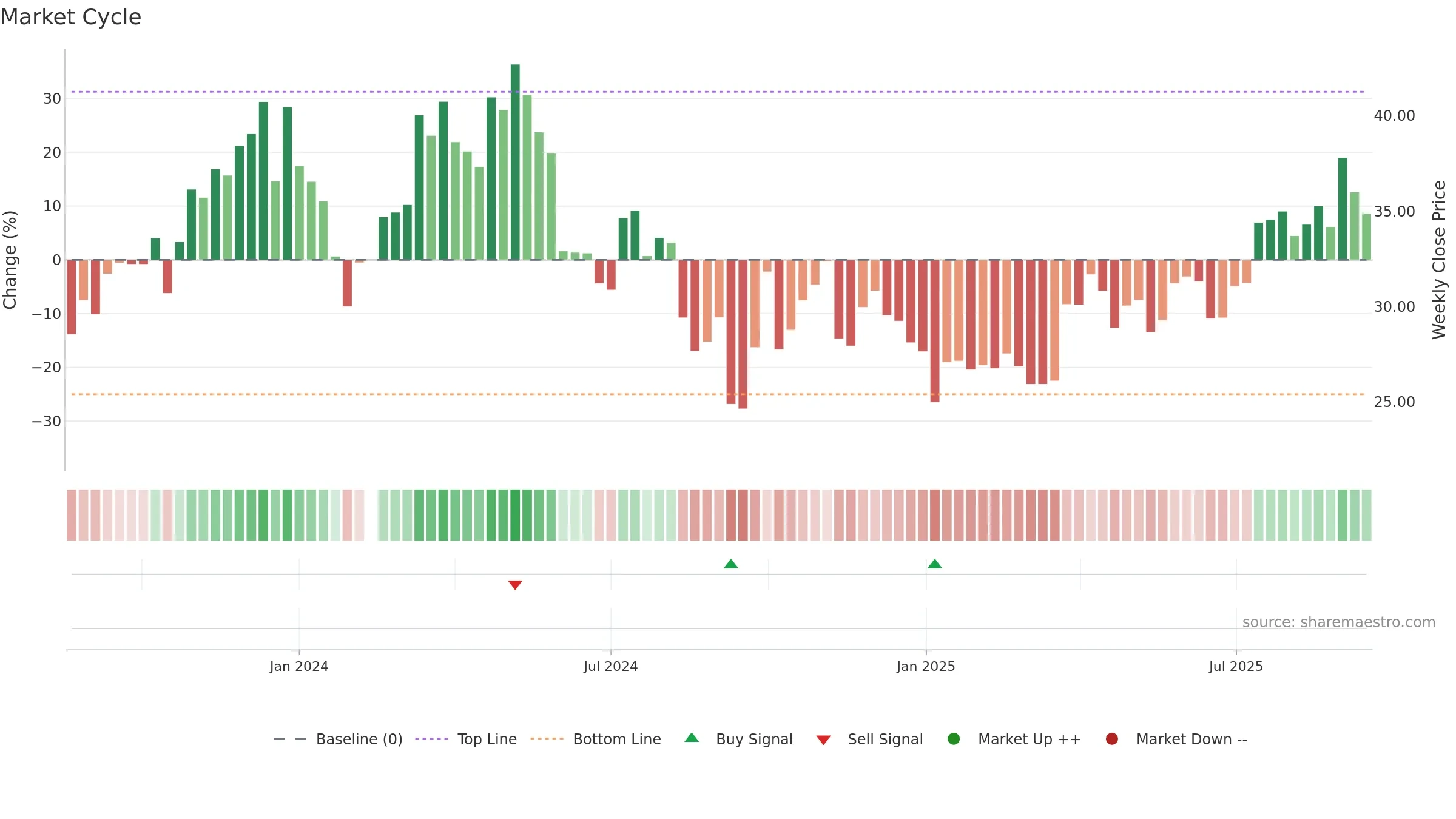
Task: Toggle the Market Up ++ legend entry
Action: click(1014, 739)
